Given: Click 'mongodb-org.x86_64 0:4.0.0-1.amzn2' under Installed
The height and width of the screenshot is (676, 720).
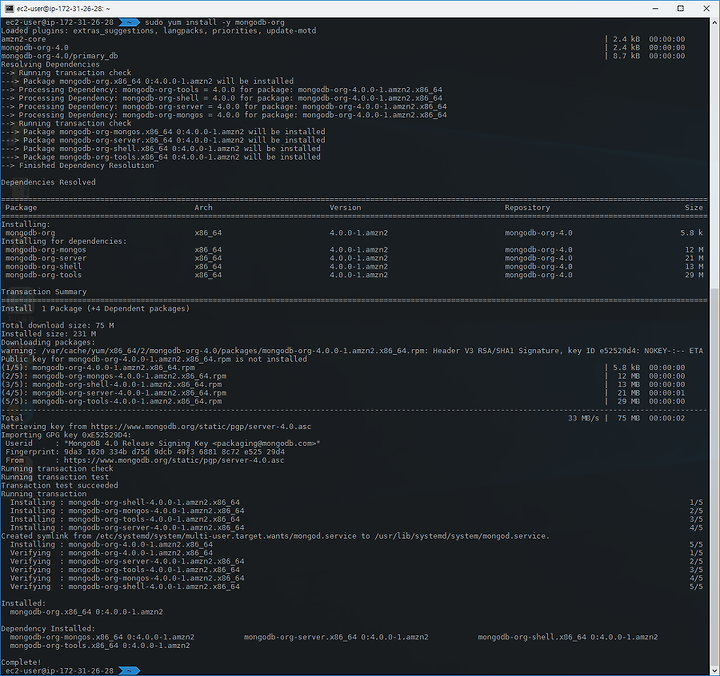Looking at the screenshot, I should 86,612.
